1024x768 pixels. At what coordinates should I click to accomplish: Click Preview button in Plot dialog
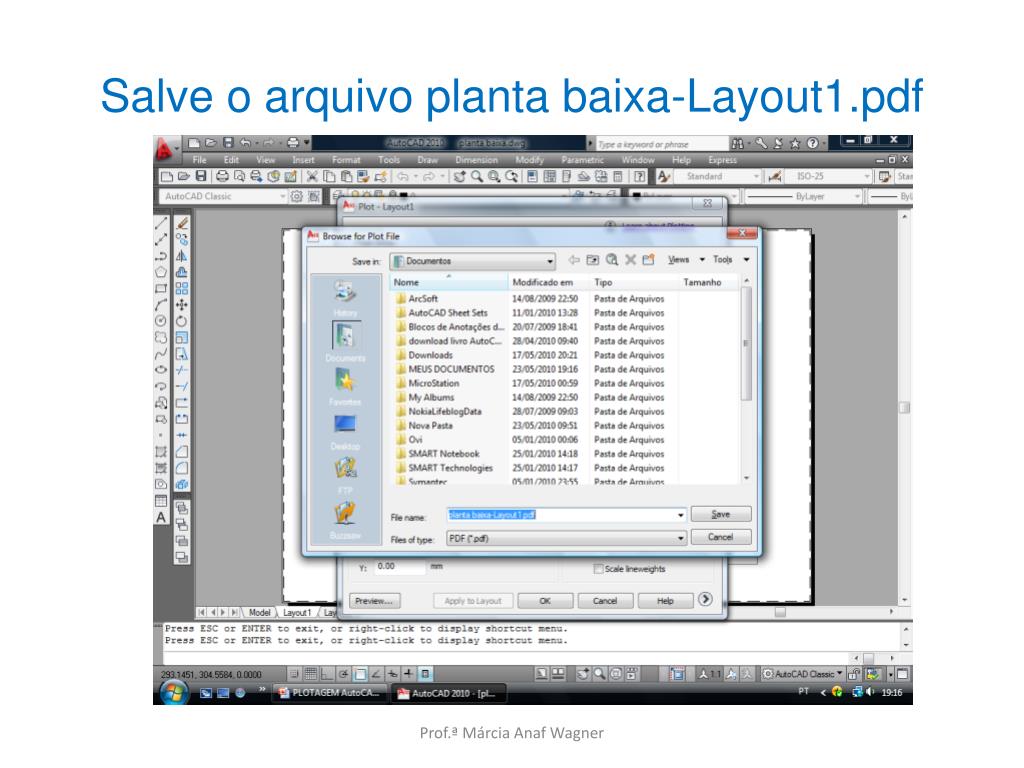374,601
